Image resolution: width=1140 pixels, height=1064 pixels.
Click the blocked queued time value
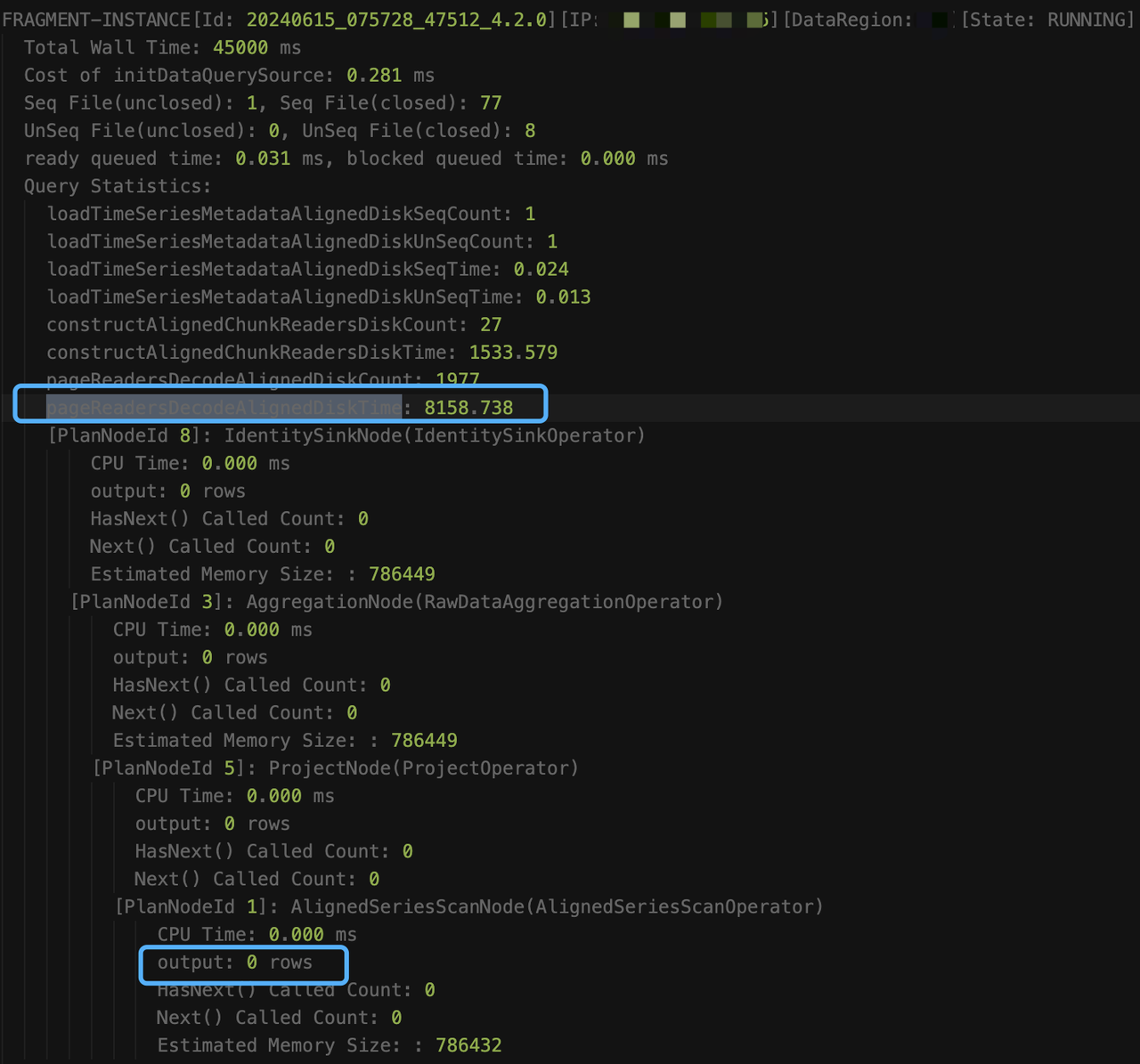[607, 158]
